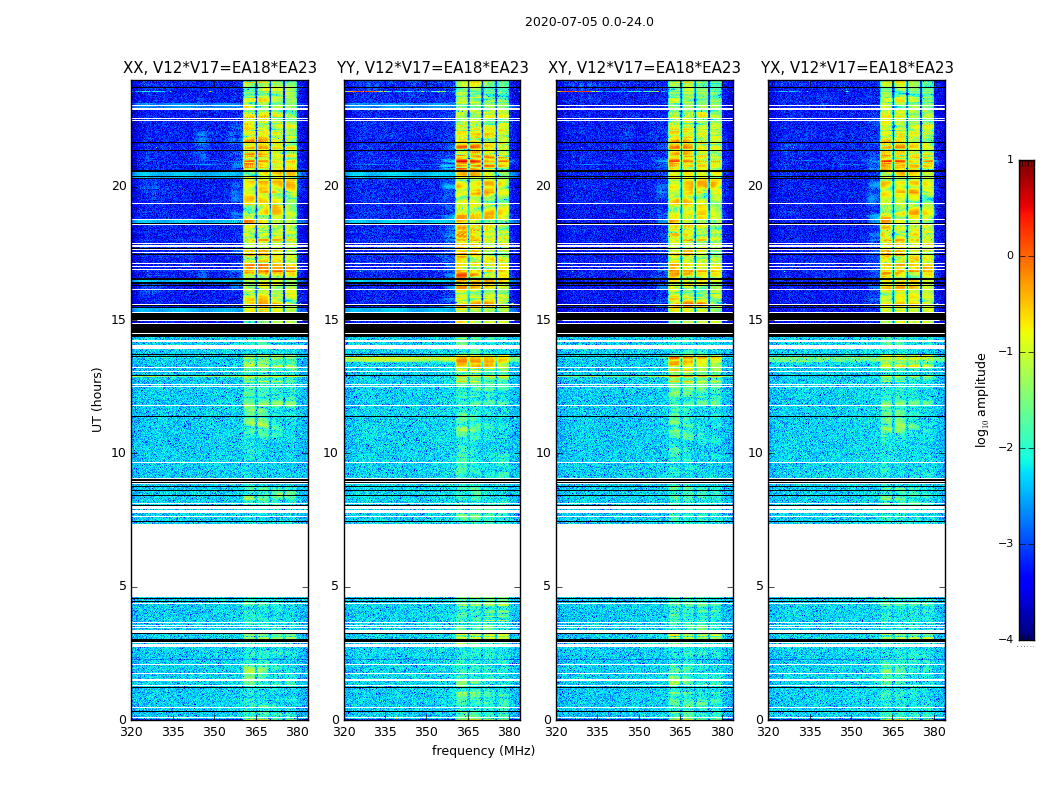Click the XY panel title text
Viewport: 1050px width, 800px height.
644,68
